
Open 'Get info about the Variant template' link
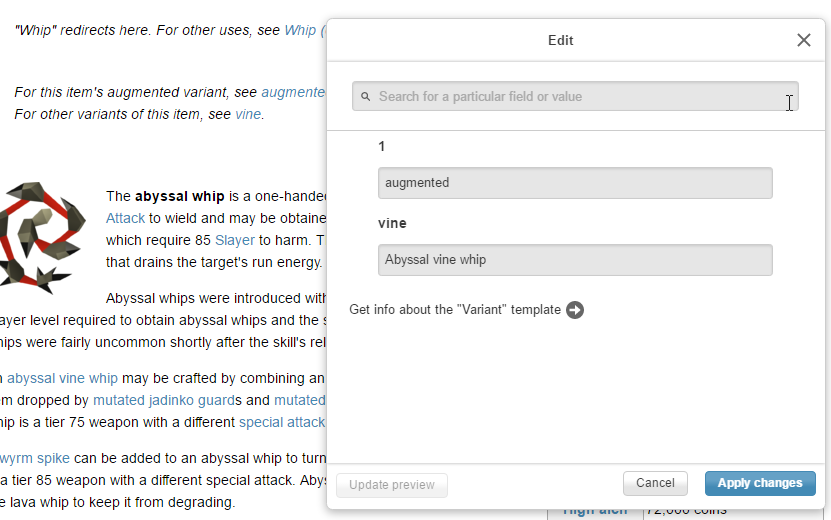(455, 310)
